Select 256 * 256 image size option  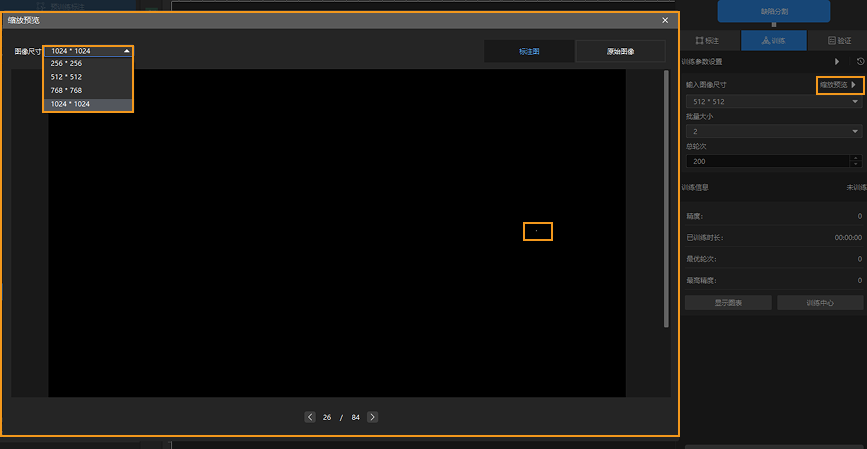(x=88, y=63)
